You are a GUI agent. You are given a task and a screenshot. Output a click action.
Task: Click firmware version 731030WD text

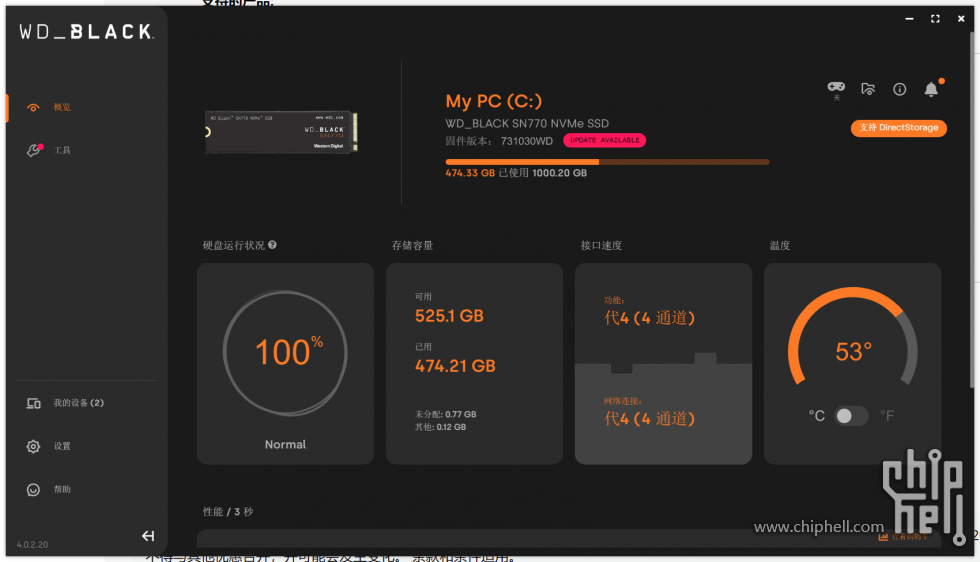click(526, 141)
